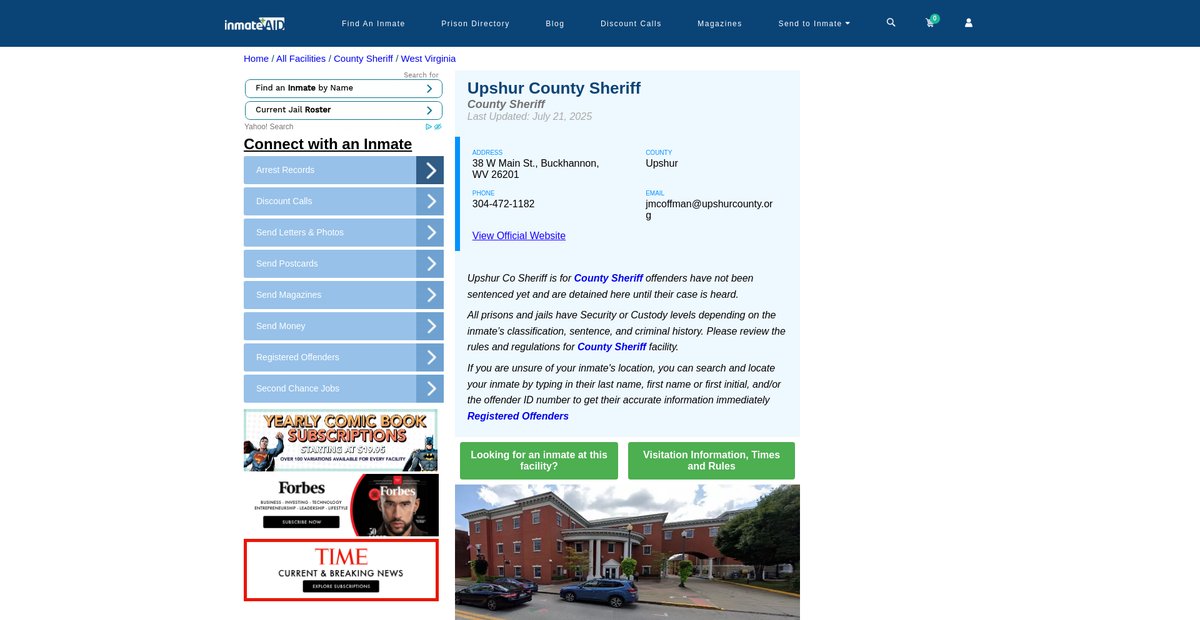Open County Sheriff breadcrumb
The image size is (1200, 620).
363,59
